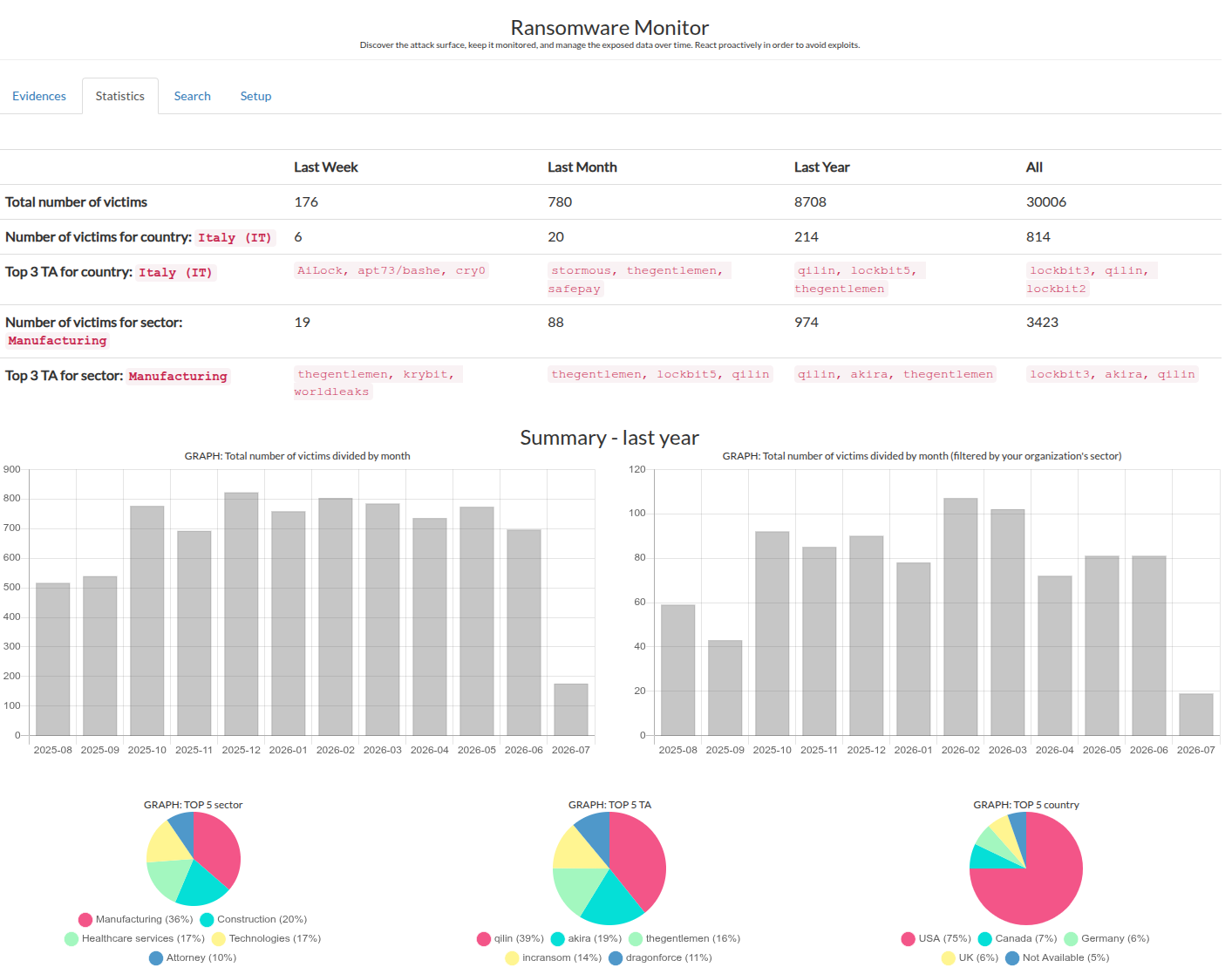Click the 'Italy (IT)' tag in victims row
This screenshot has height=974, width=1232.
tap(235, 238)
